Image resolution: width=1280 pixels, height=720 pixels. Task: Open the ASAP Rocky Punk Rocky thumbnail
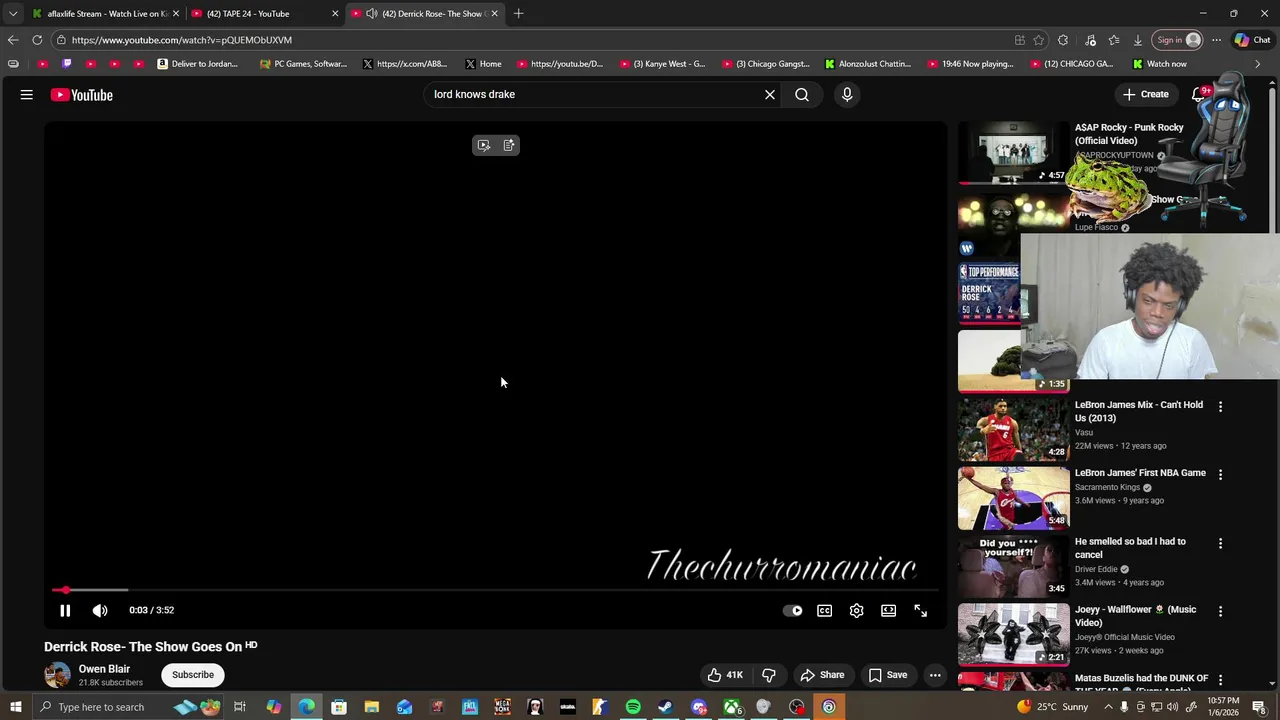(x=1013, y=153)
